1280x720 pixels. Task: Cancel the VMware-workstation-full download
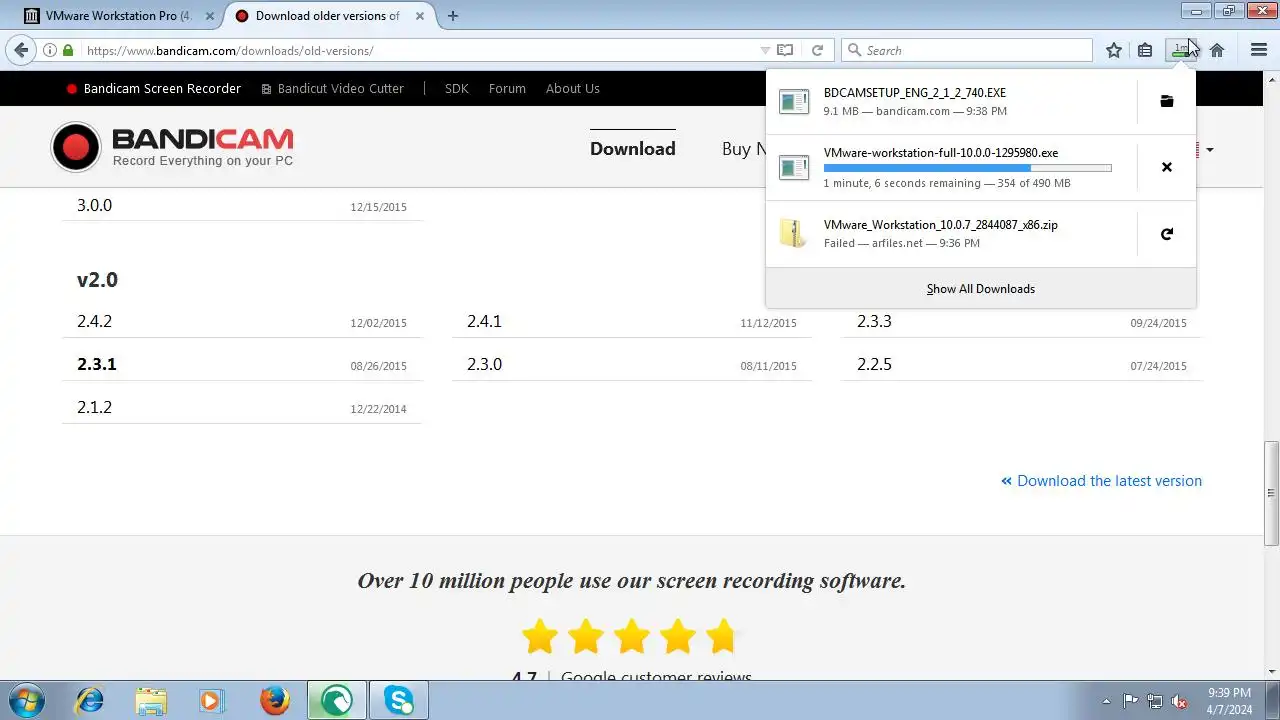(x=1166, y=167)
